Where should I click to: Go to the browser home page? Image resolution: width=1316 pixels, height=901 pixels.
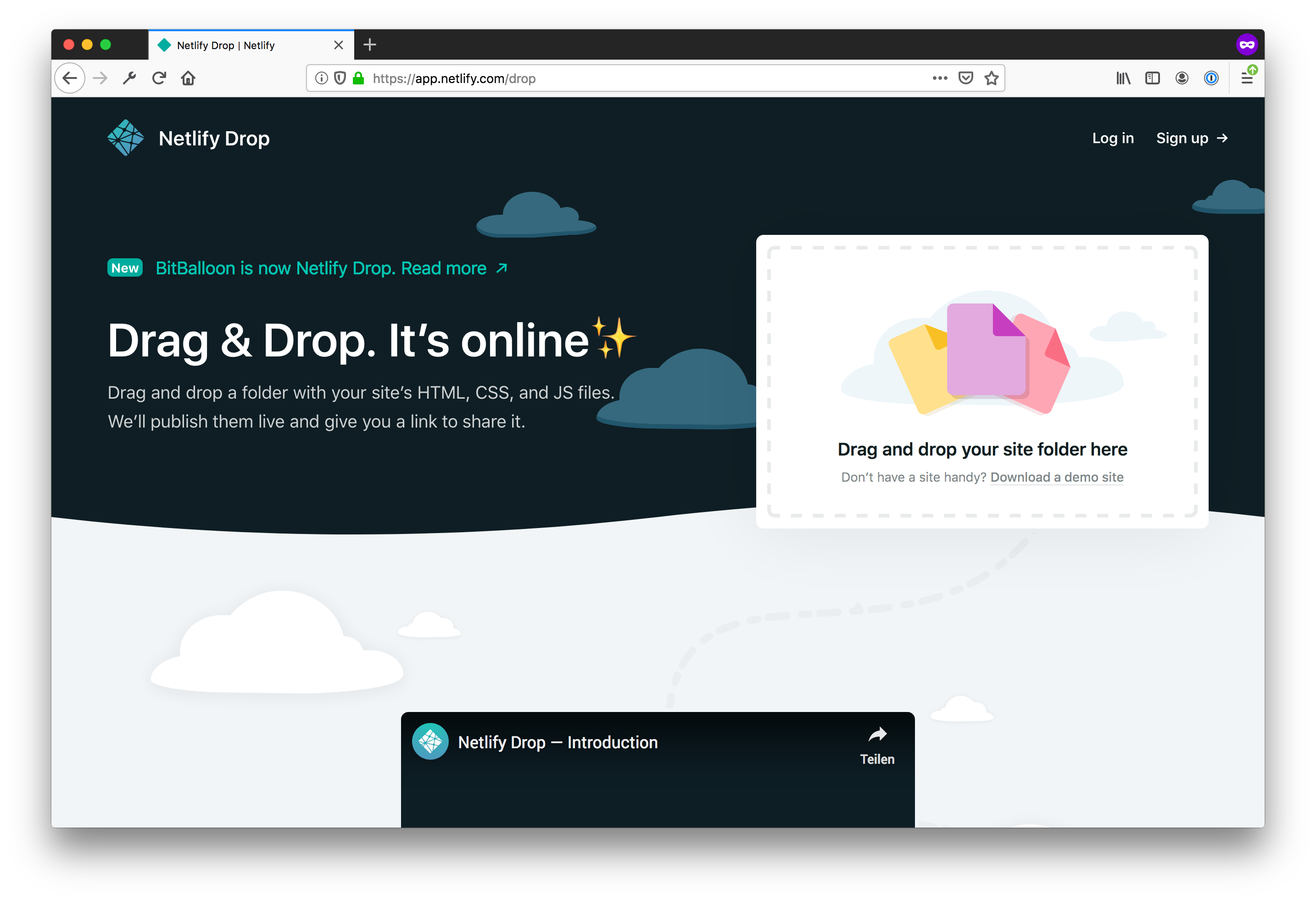(x=188, y=78)
